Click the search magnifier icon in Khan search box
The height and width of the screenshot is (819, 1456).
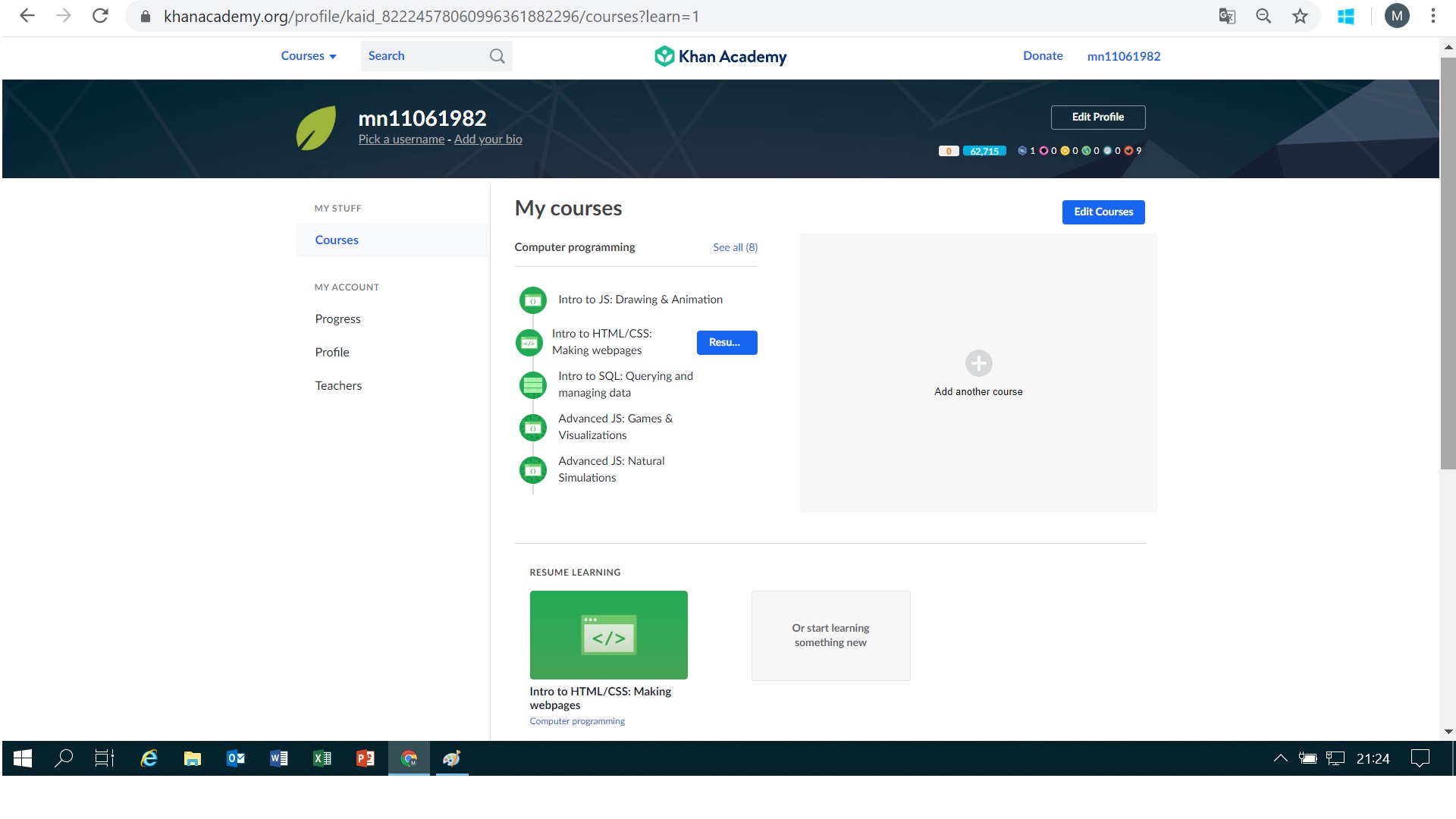pyautogui.click(x=497, y=56)
